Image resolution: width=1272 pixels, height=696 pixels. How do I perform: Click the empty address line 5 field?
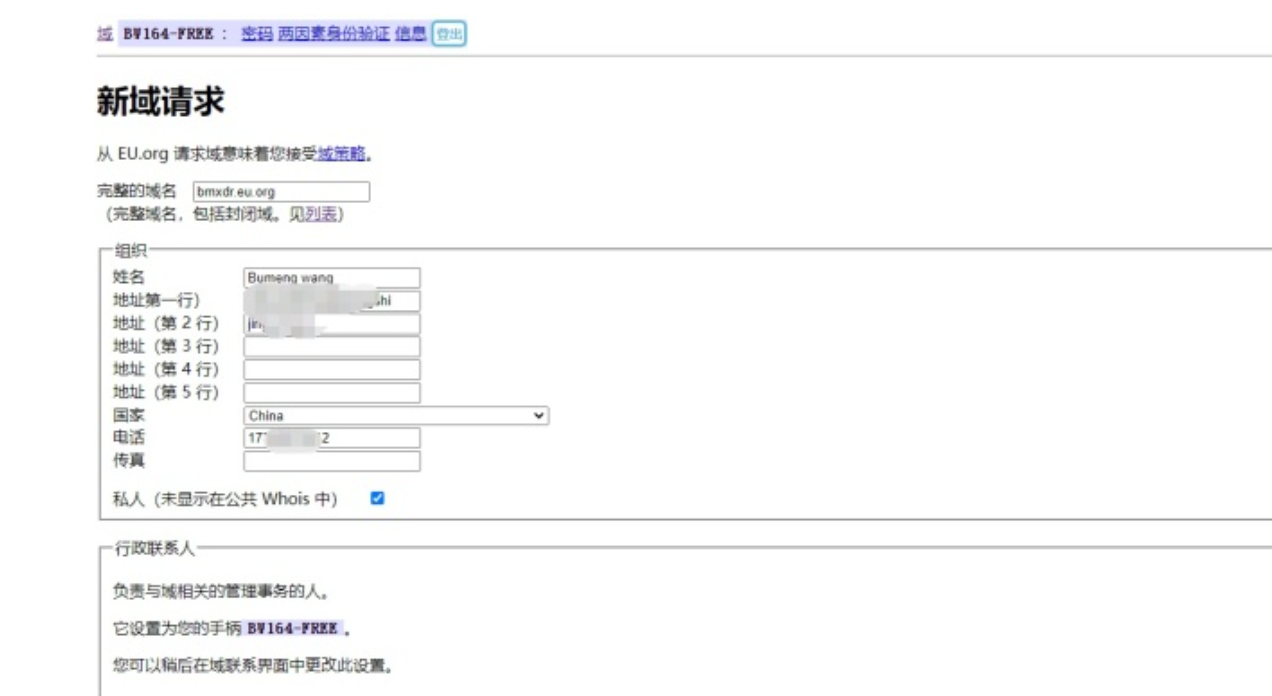[x=331, y=392]
